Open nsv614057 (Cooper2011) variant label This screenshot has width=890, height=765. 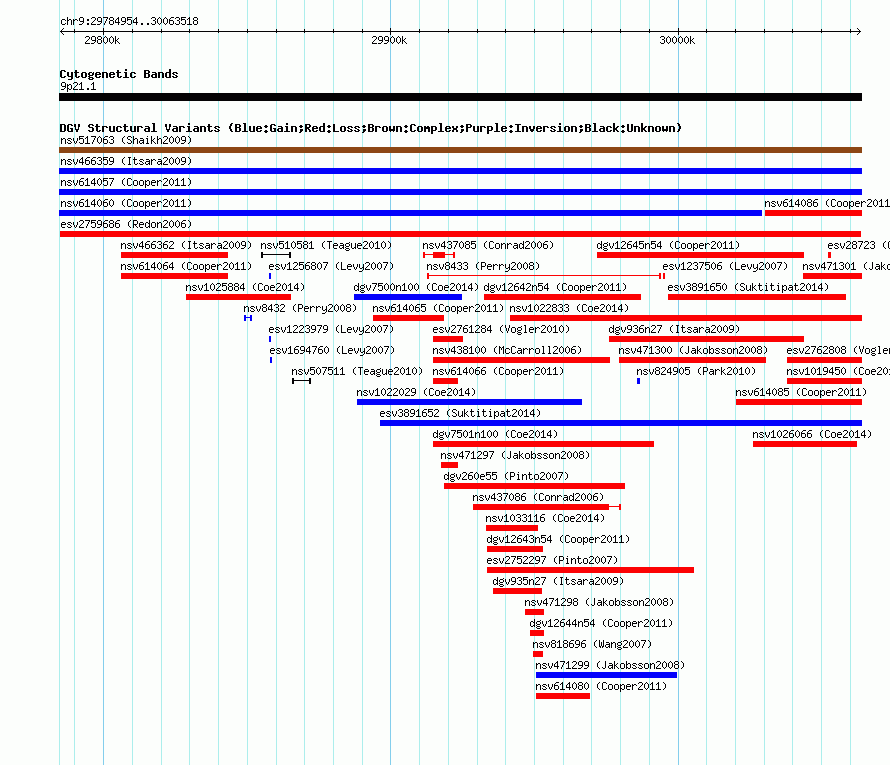(126, 182)
